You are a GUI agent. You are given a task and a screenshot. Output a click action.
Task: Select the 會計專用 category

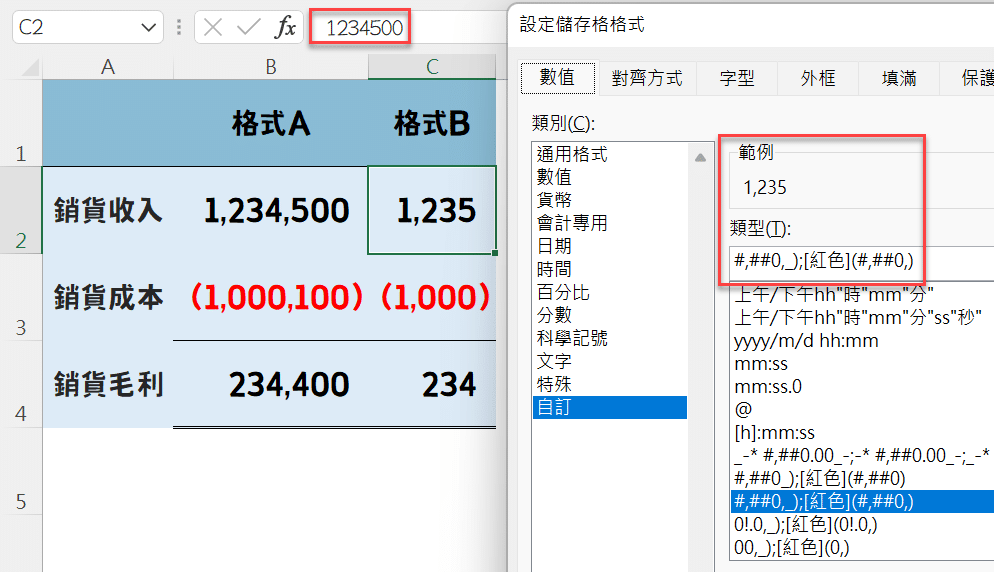(x=610, y=223)
